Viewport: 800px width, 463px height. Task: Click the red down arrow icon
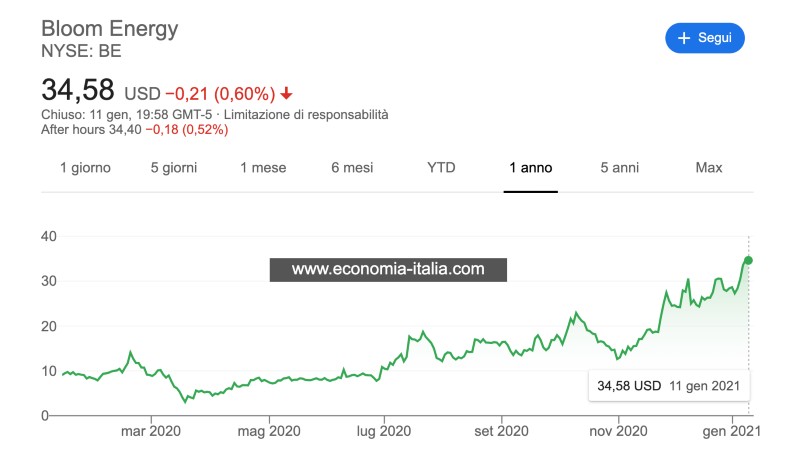(x=287, y=93)
